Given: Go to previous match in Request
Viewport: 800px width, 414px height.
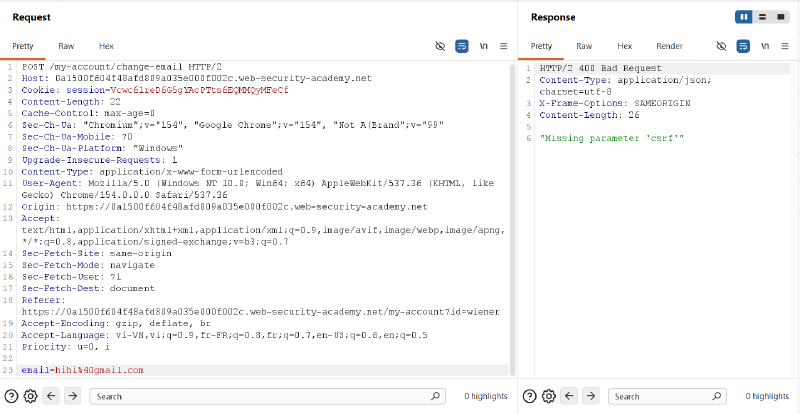Looking at the screenshot, I should (x=52, y=396).
